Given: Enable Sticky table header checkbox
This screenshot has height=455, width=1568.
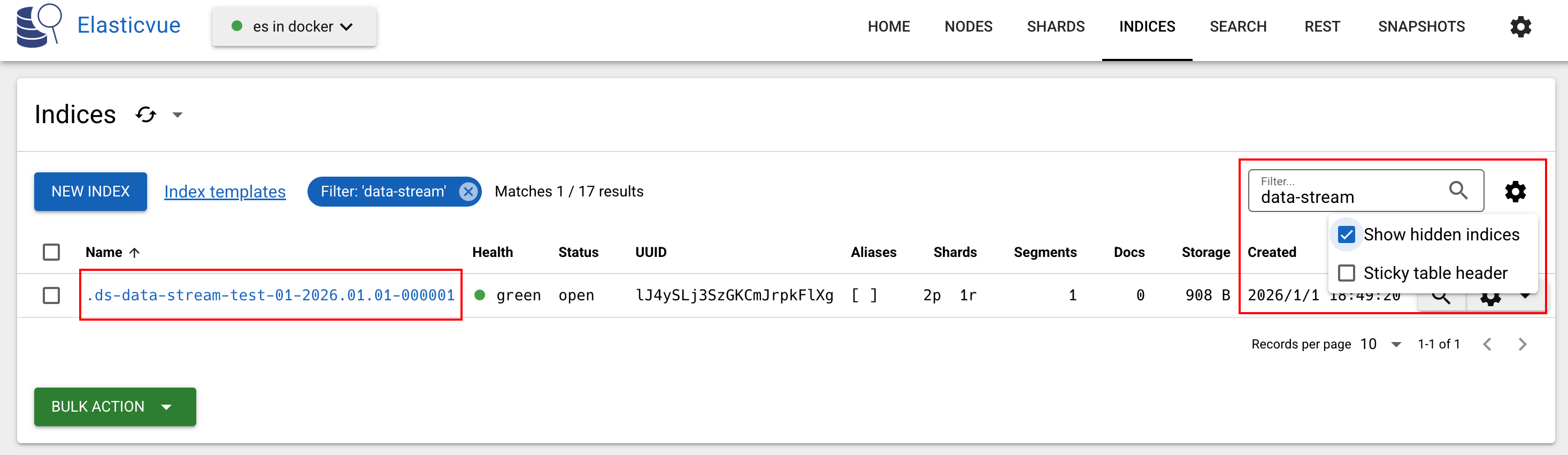Looking at the screenshot, I should point(1346,273).
